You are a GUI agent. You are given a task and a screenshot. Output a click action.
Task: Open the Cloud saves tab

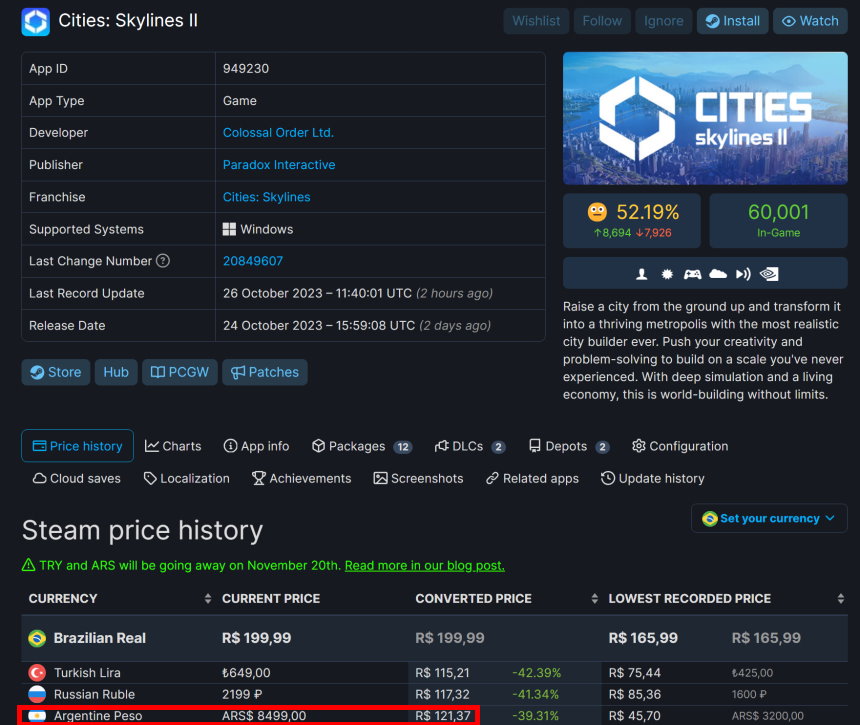[x=76, y=478]
